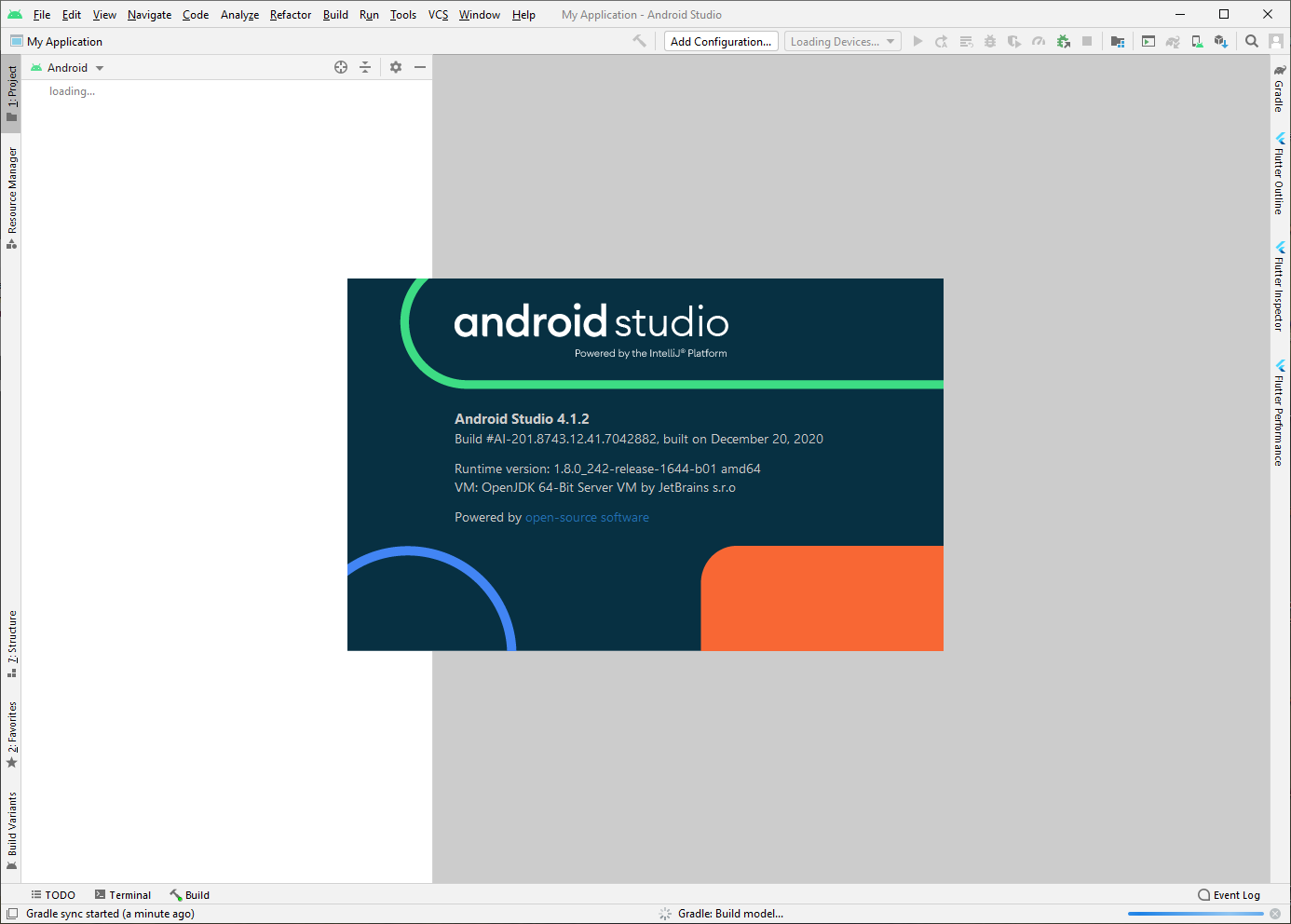Open the View menu

(x=104, y=14)
